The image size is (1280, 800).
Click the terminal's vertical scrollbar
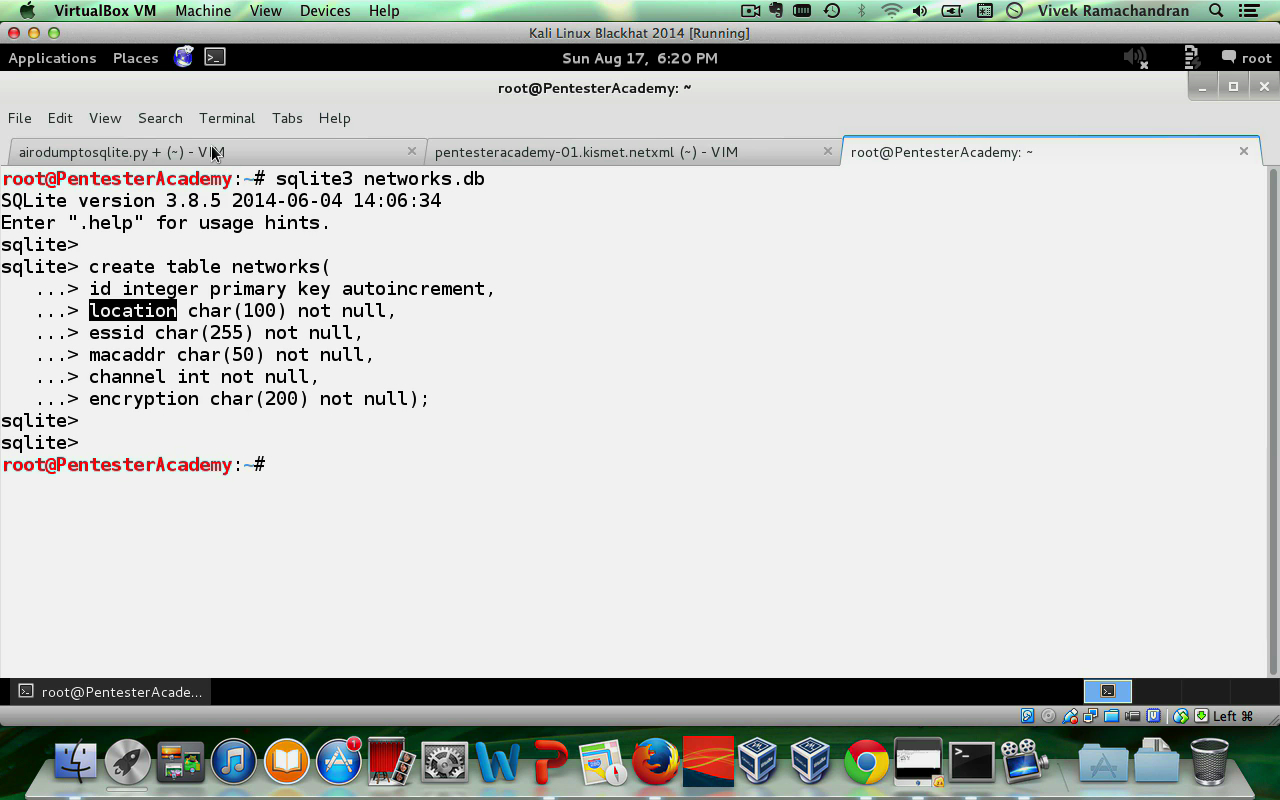coord(1272,420)
